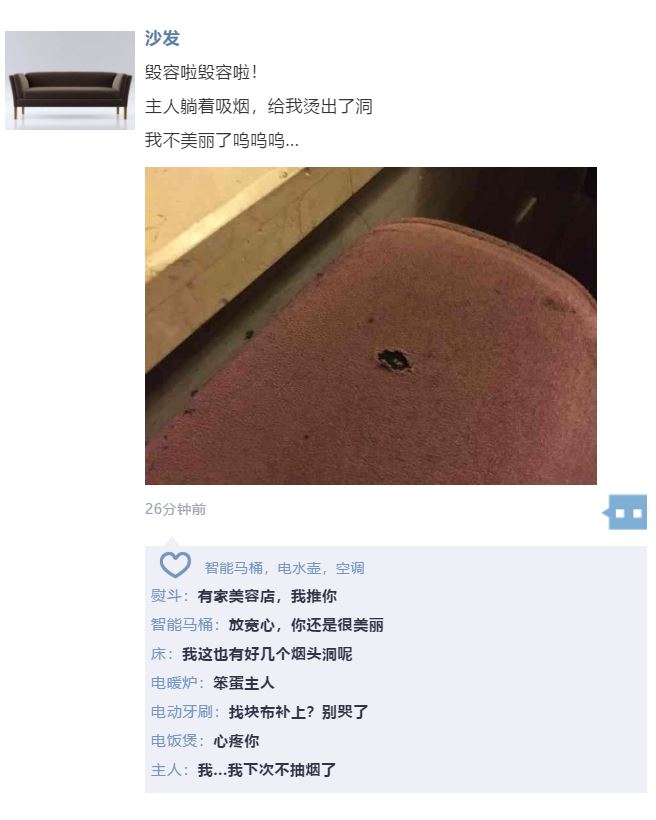Open commenter 床 profile name

(158, 654)
